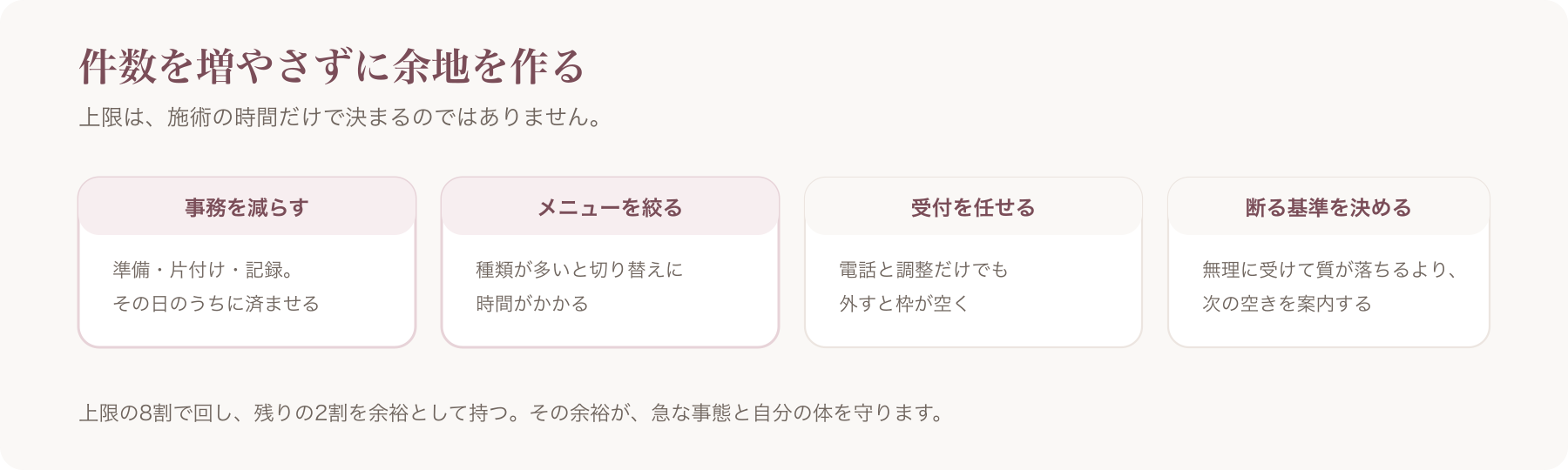1568x470 pixels.
Task: Click the line 次の空きを案内する
Action: pyautogui.click(x=1287, y=304)
